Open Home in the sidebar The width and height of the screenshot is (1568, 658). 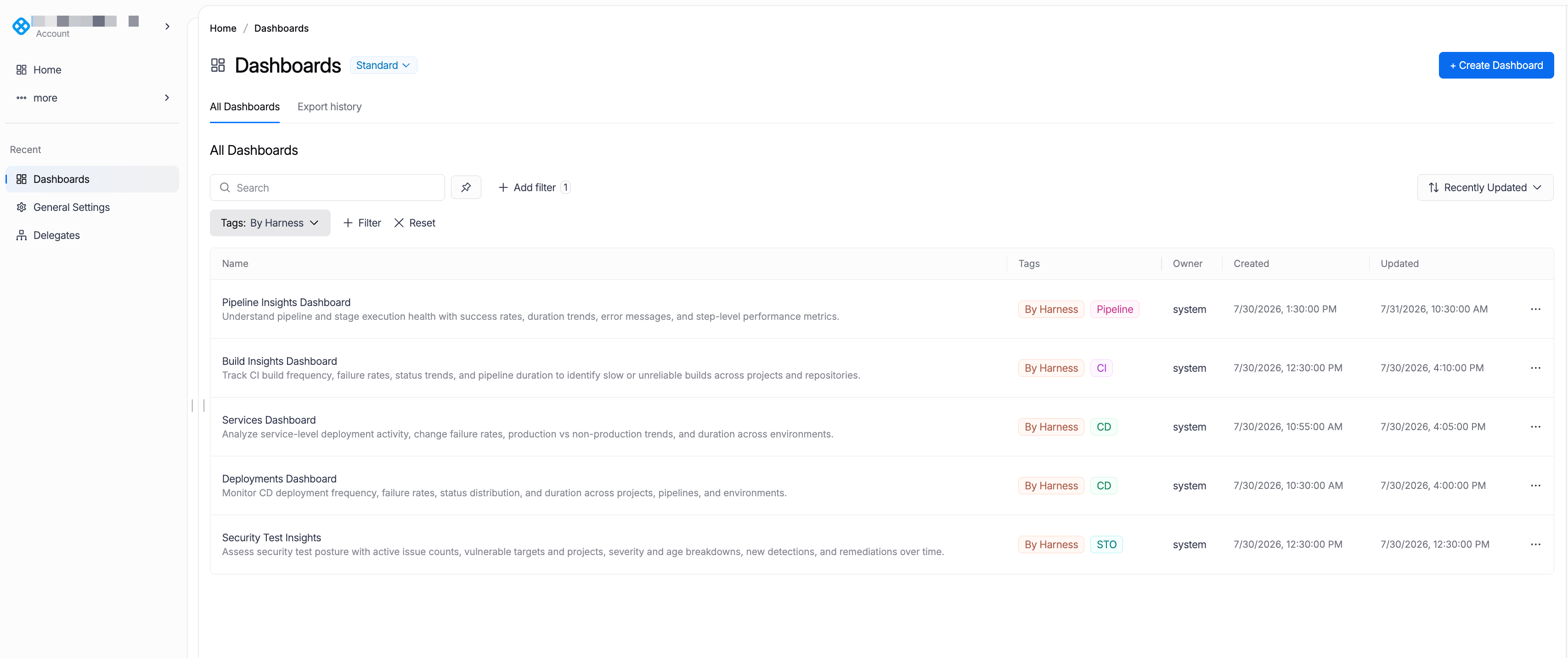pyautogui.click(x=92, y=69)
